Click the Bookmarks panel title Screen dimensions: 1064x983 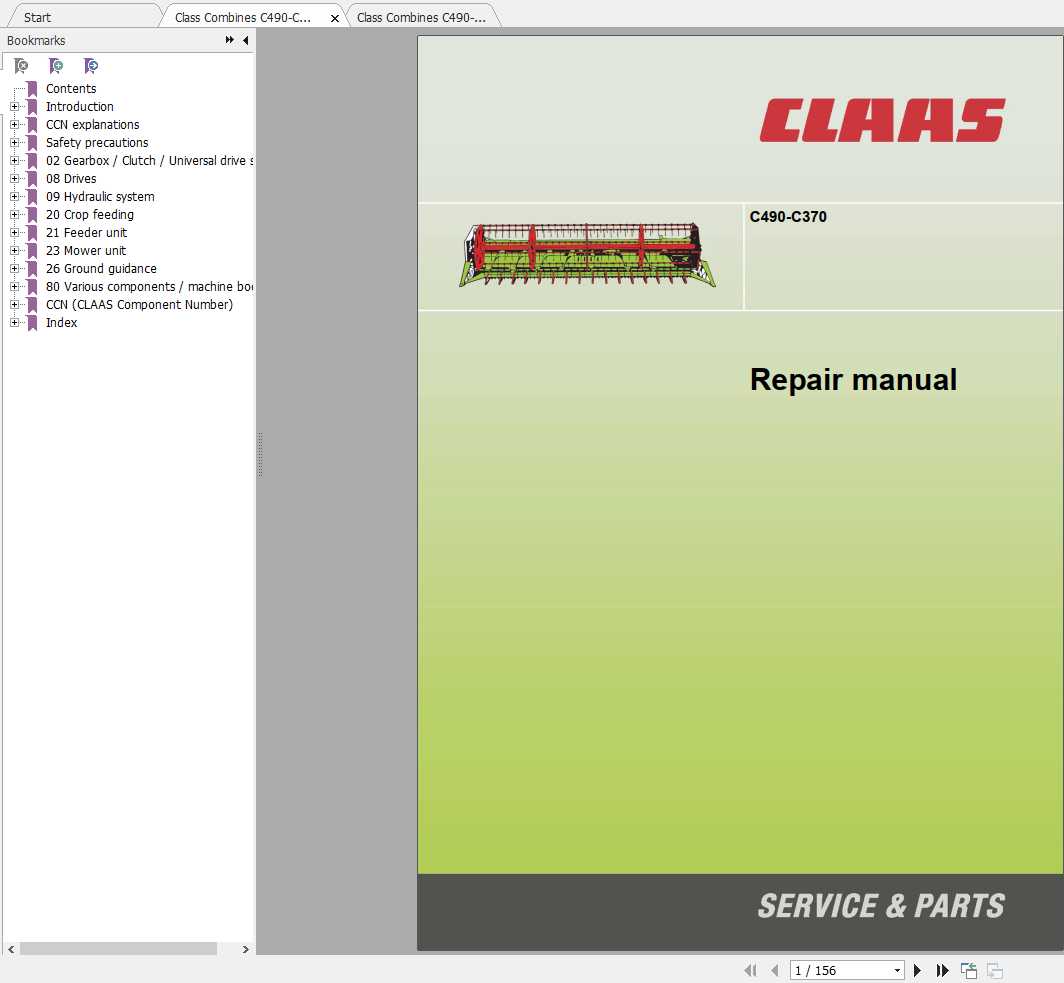point(36,41)
